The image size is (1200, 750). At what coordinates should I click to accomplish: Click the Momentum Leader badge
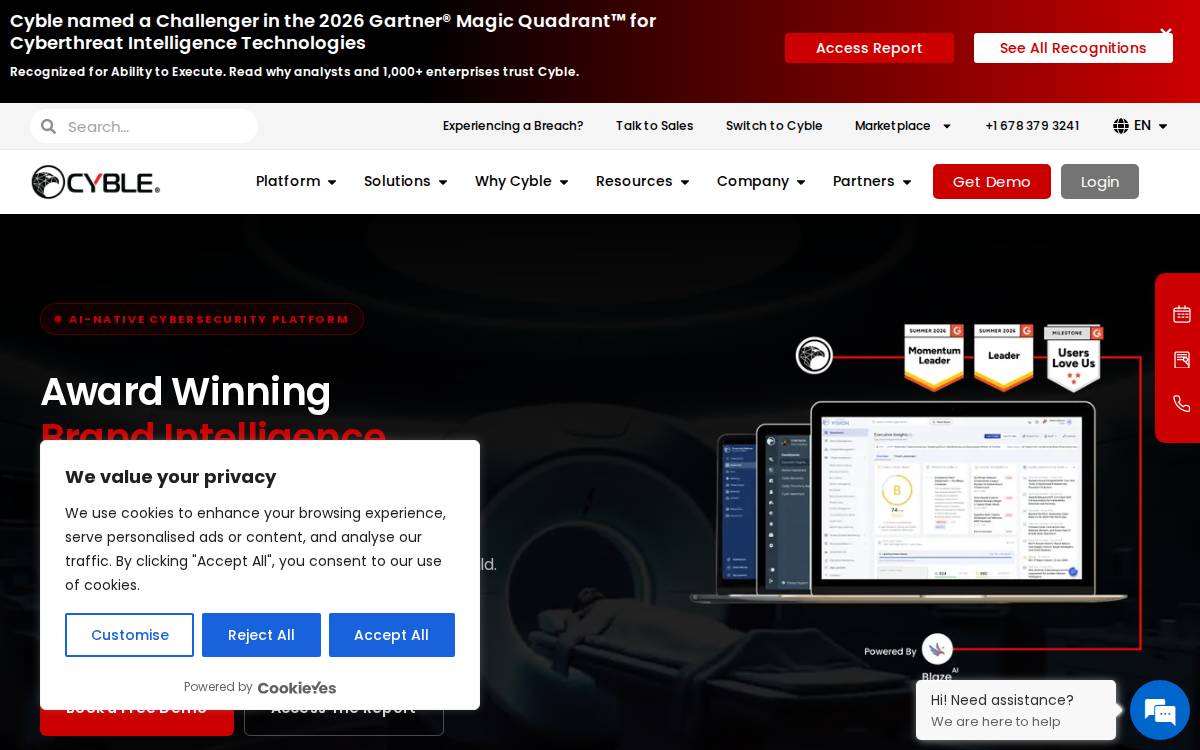(x=934, y=357)
